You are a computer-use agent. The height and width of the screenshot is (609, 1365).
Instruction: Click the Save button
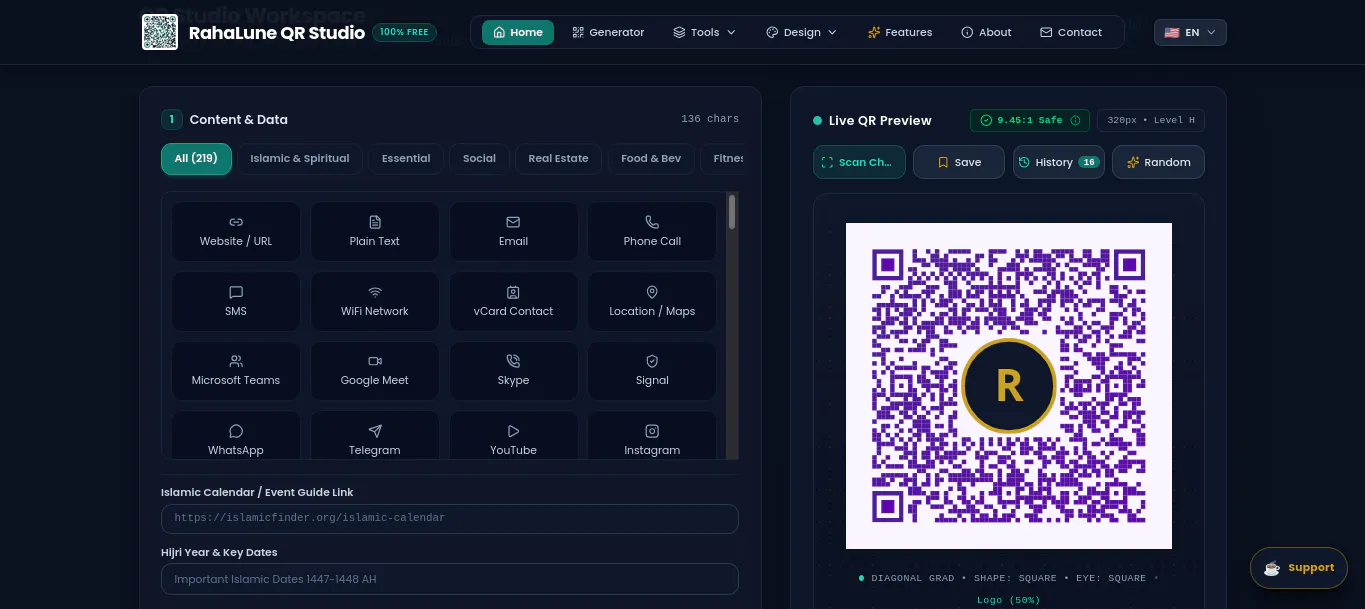958,162
